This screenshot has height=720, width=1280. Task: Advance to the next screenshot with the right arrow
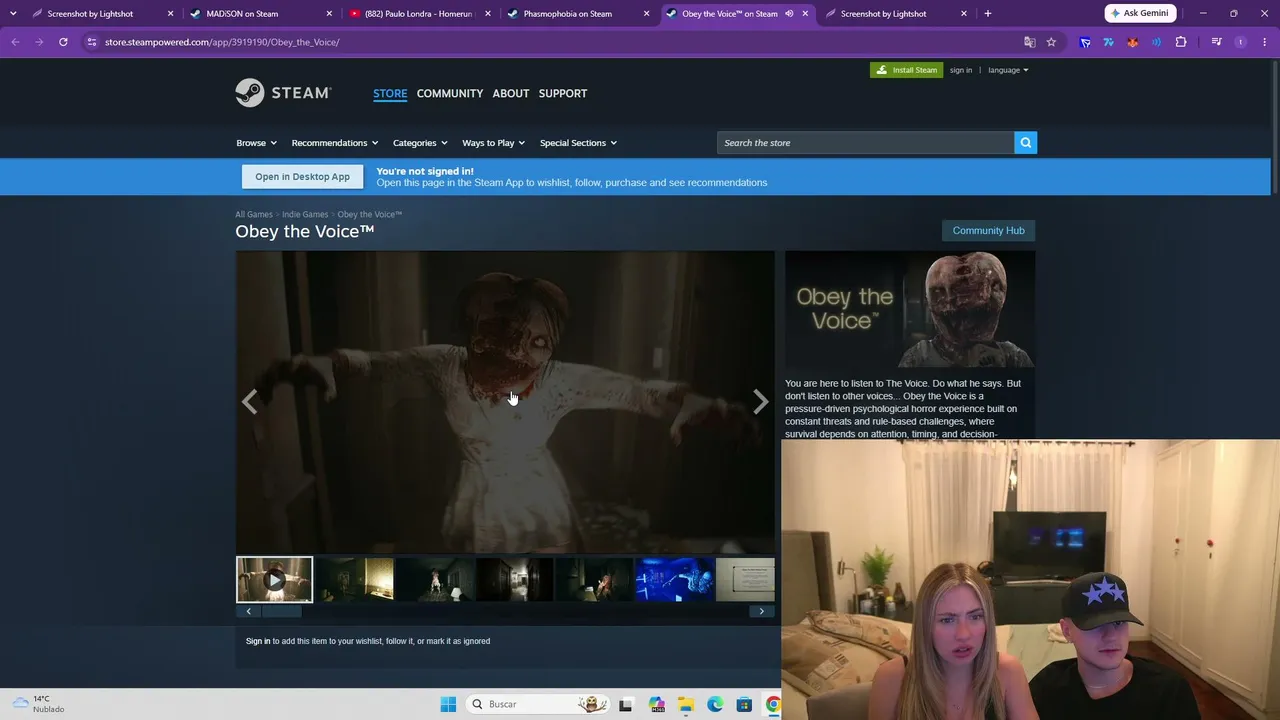[760, 402]
